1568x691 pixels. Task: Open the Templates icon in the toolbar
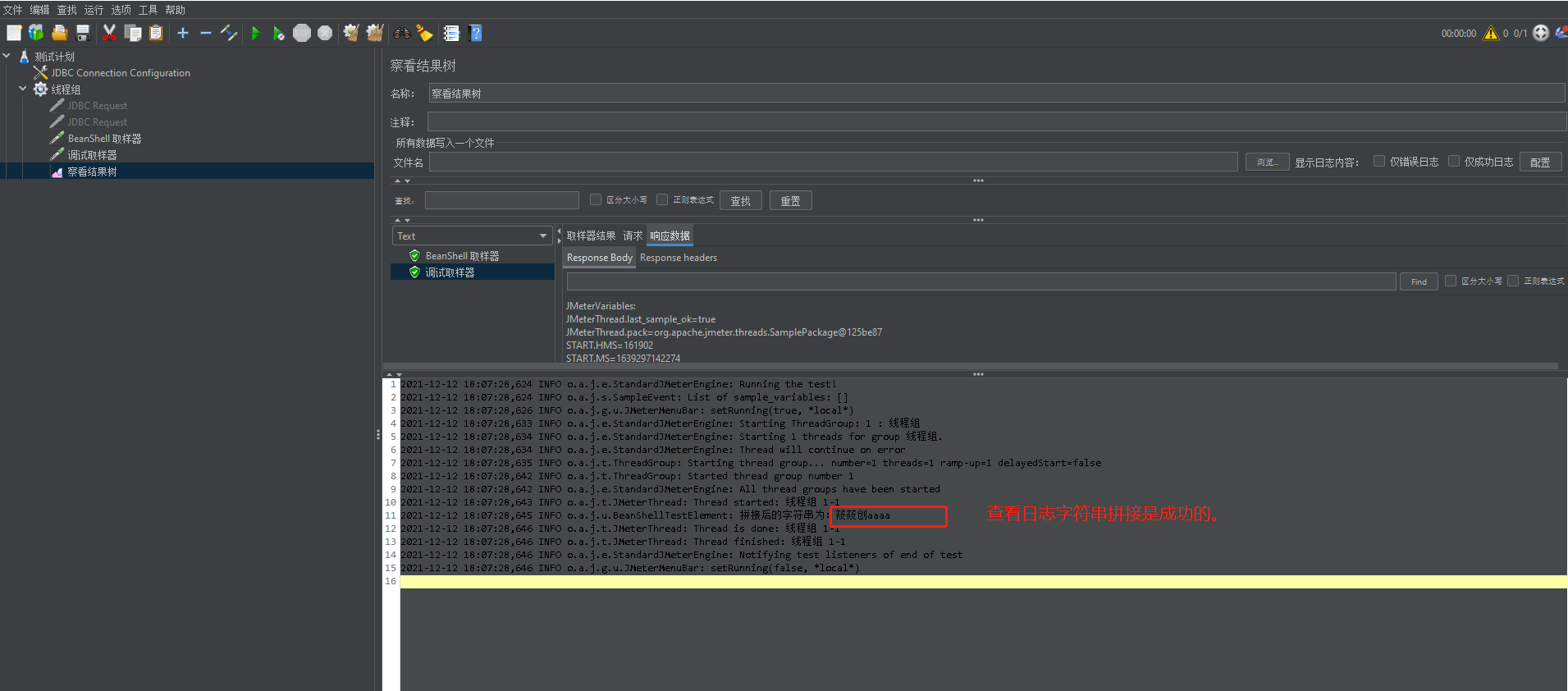point(36,33)
